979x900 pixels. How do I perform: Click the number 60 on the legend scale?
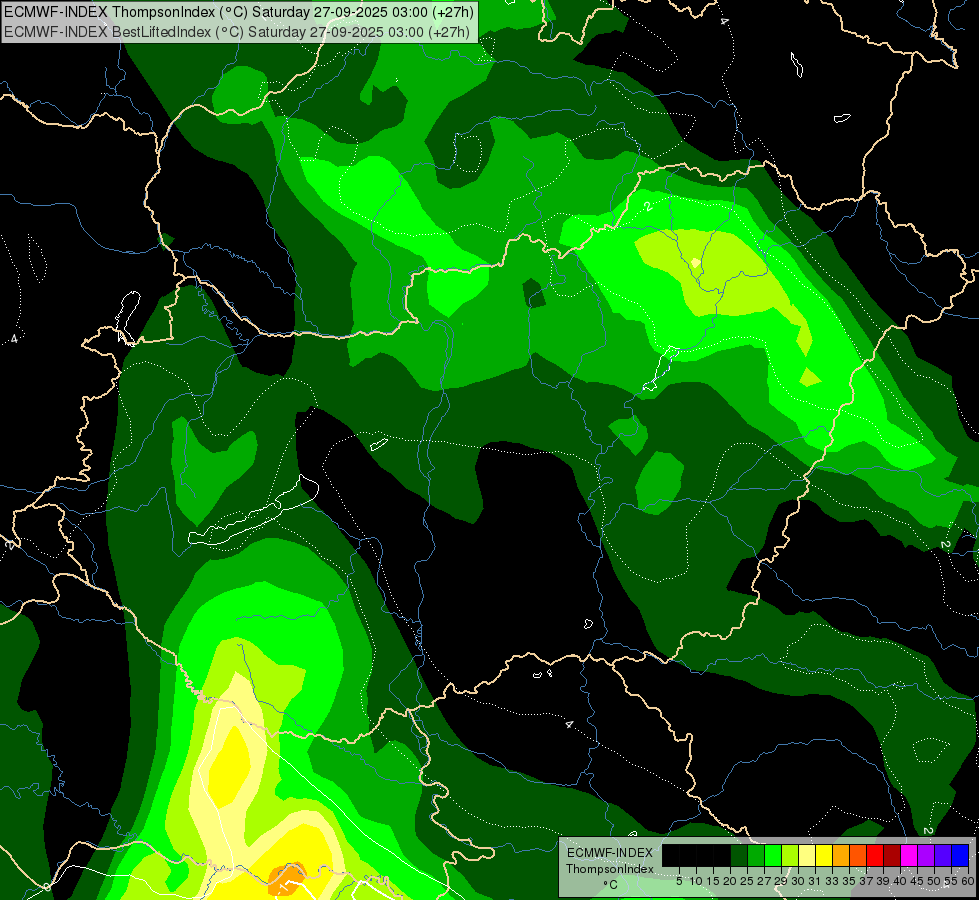click(967, 881)
